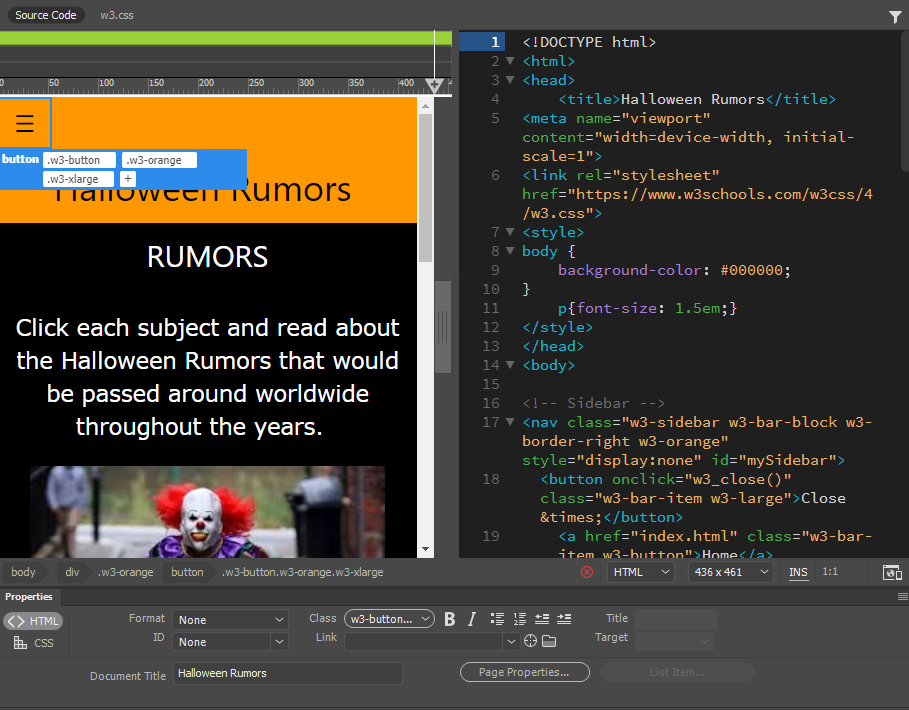This screenshot has height=710, width=909.
Task: Toggle INS insert mode in status bar
Action: [x=798, y=572]
